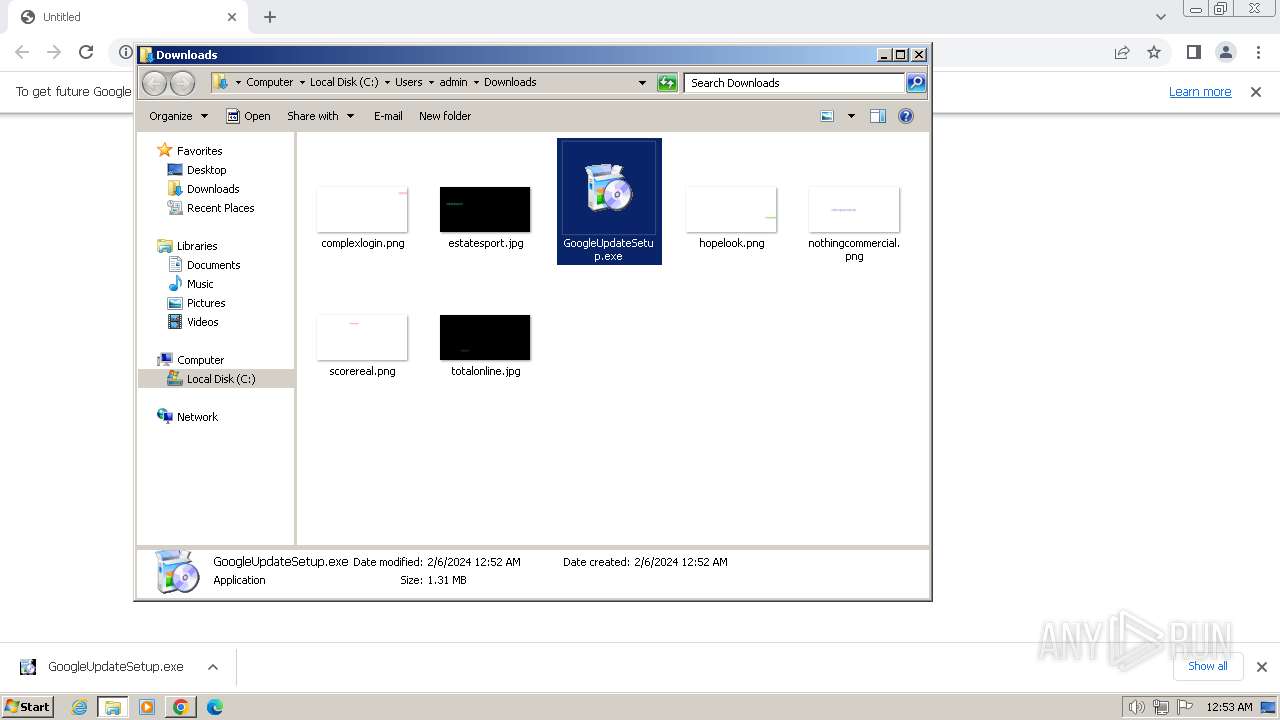Image resolution: width=1280 pixels, height=720 pixels.
Task: Select Local Disk (C:) in sidebar
Action: [216, 379]
